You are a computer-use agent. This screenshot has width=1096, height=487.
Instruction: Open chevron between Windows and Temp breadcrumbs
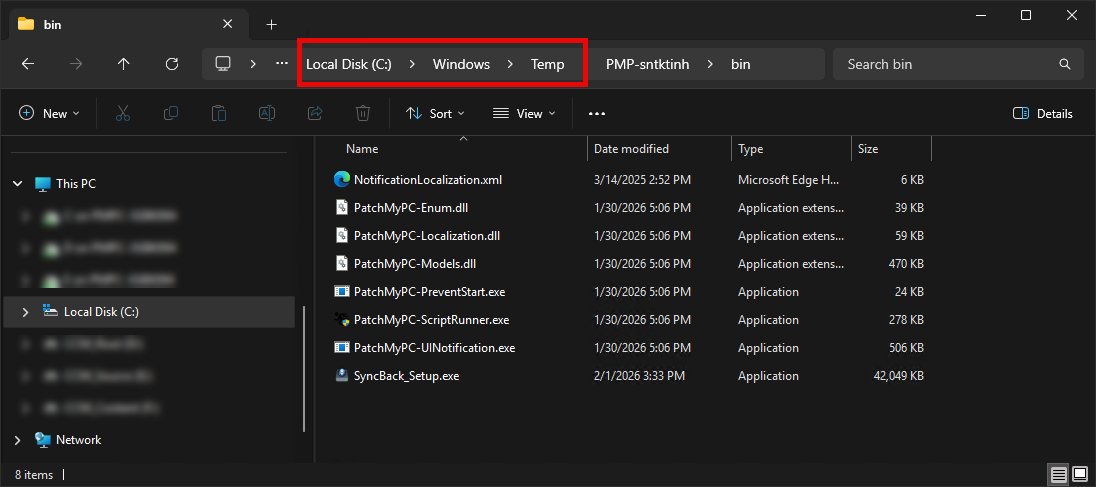510,64
